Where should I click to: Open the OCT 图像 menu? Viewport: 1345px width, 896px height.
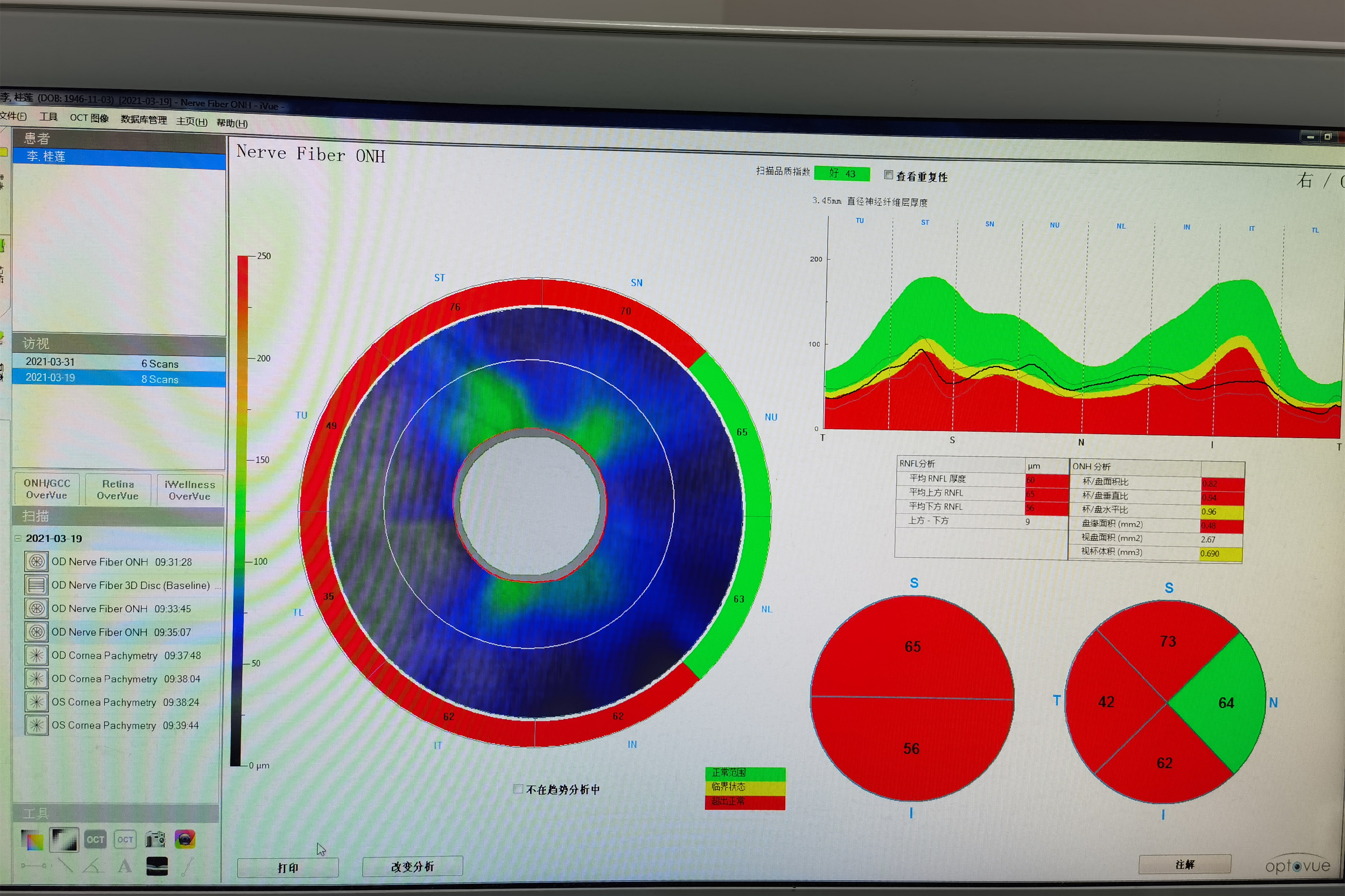coord(89,118)
